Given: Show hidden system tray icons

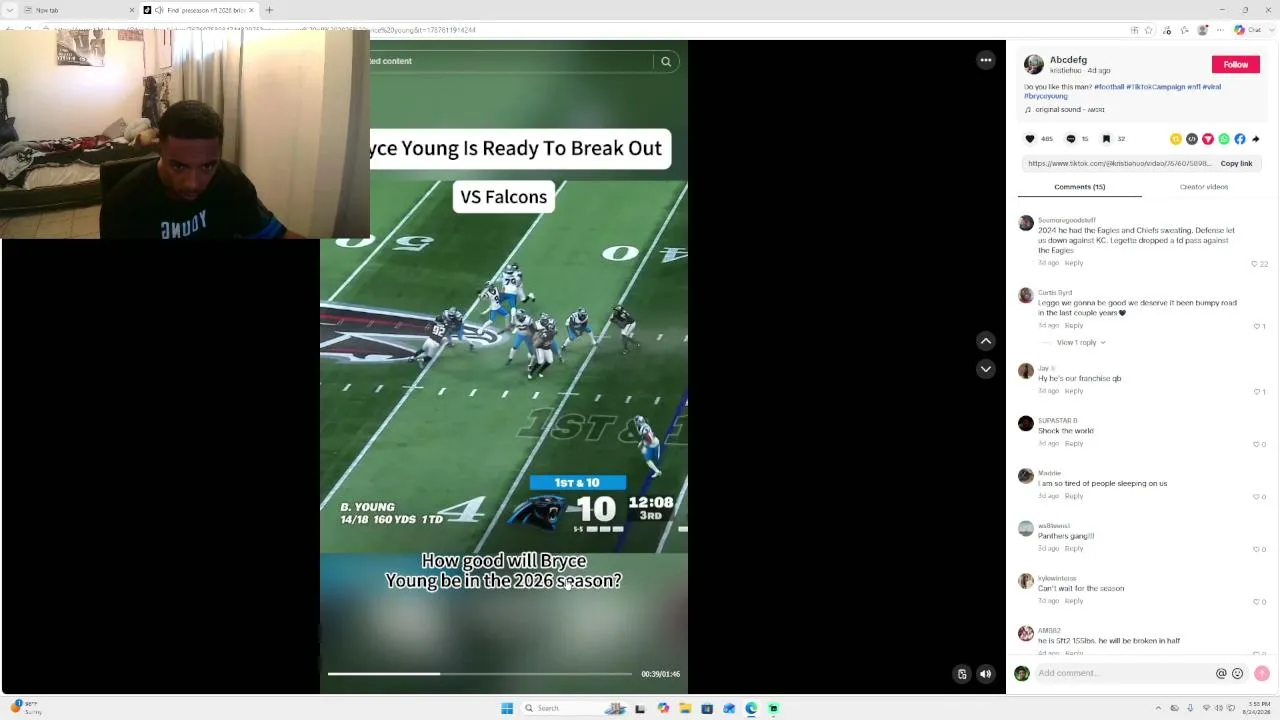Looking at the screenshot, I should 1158,708.
